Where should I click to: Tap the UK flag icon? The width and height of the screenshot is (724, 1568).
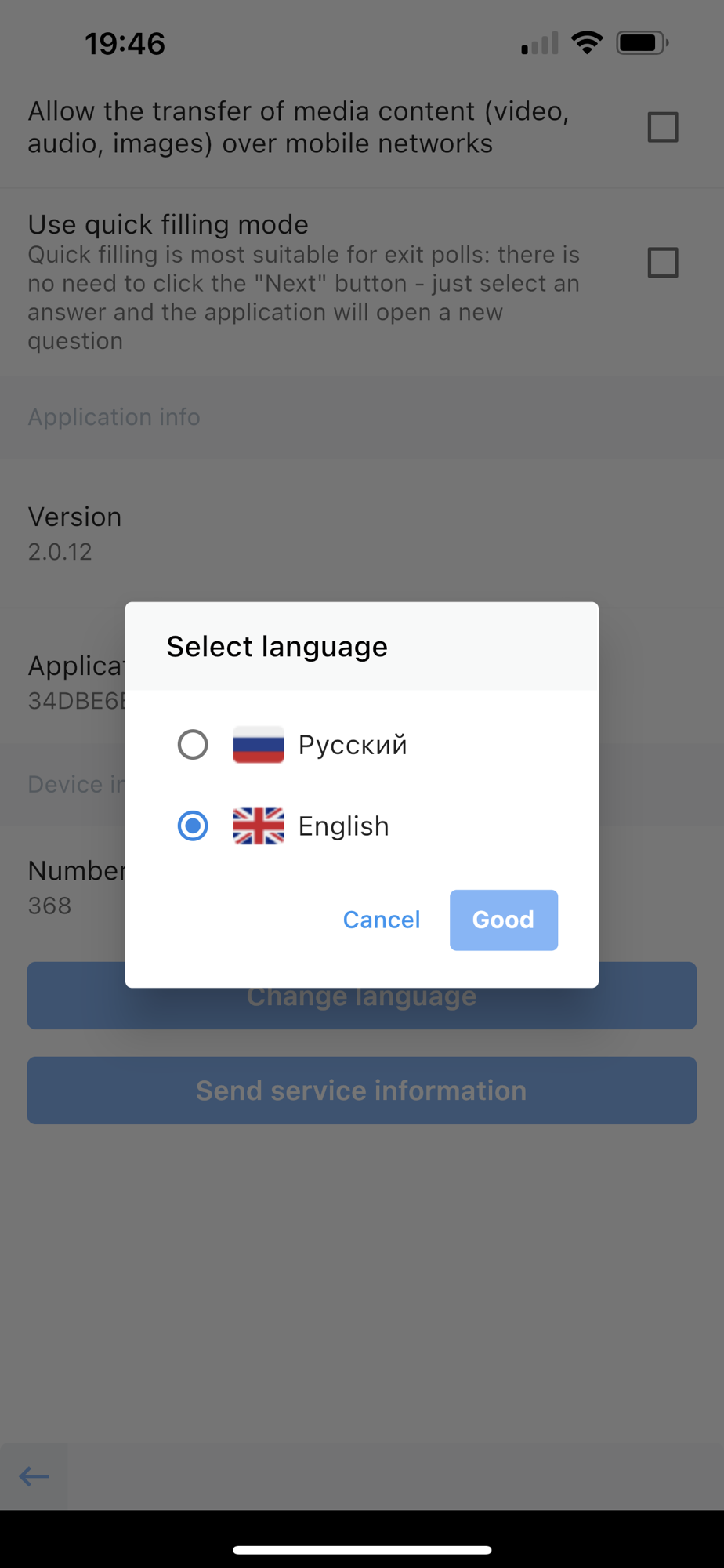coord(259,826)
